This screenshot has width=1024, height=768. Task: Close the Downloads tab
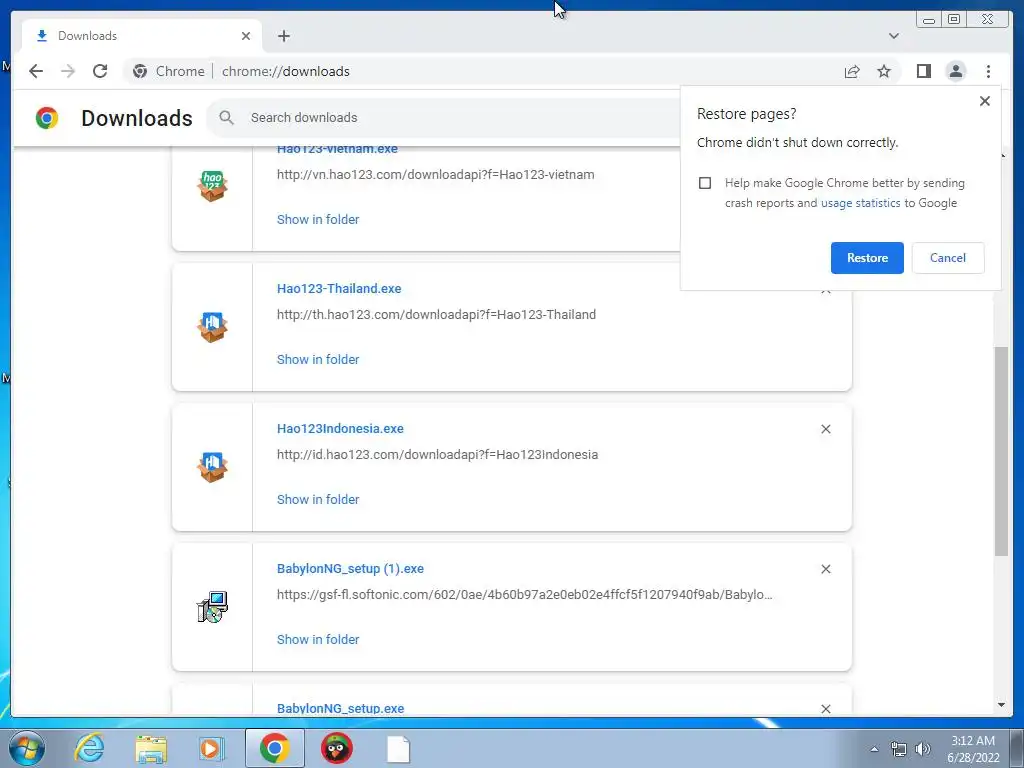pos(246,36)
